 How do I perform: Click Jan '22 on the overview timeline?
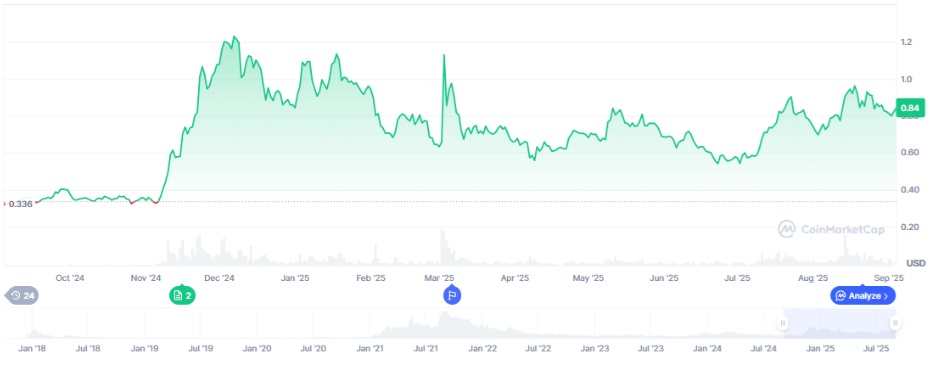(482, 349)
